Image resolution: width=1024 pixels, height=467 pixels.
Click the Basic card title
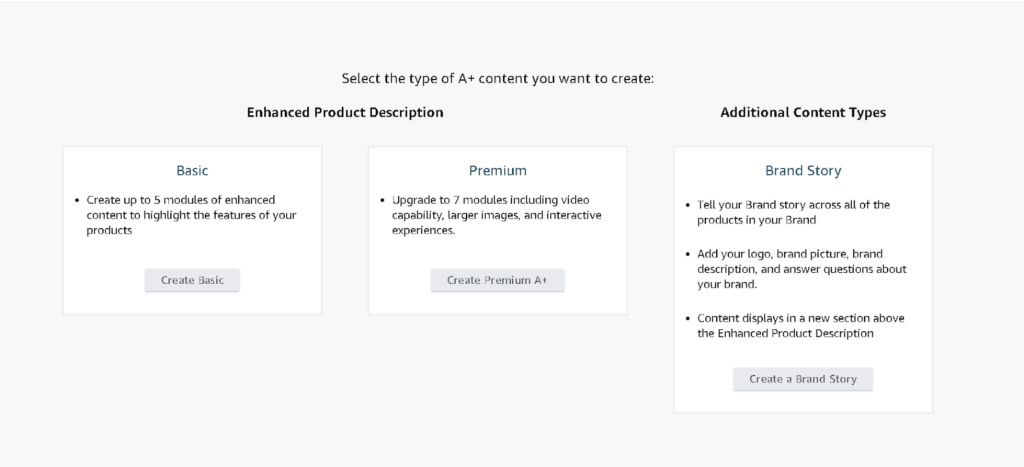coord(192,171)
